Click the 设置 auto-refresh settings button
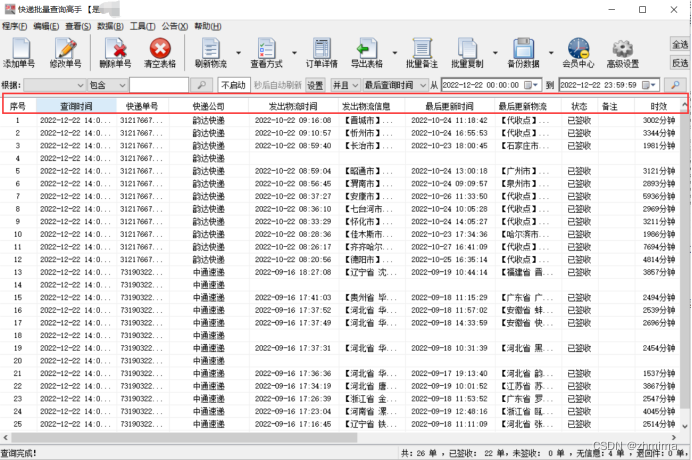Viewport: 692px width, 460px height. tap(315, 85)
